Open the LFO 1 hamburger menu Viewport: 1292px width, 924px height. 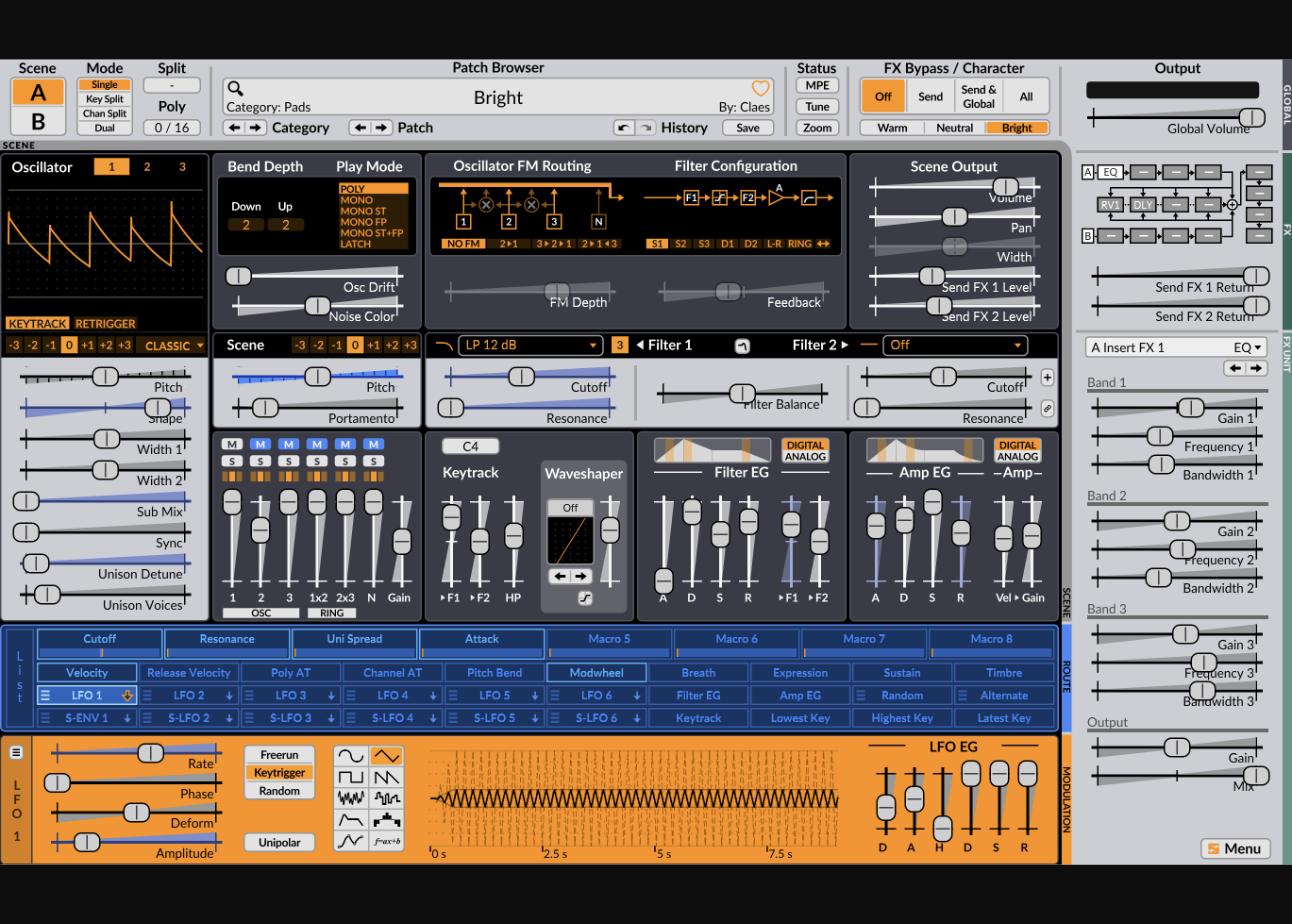coord(16,753)
